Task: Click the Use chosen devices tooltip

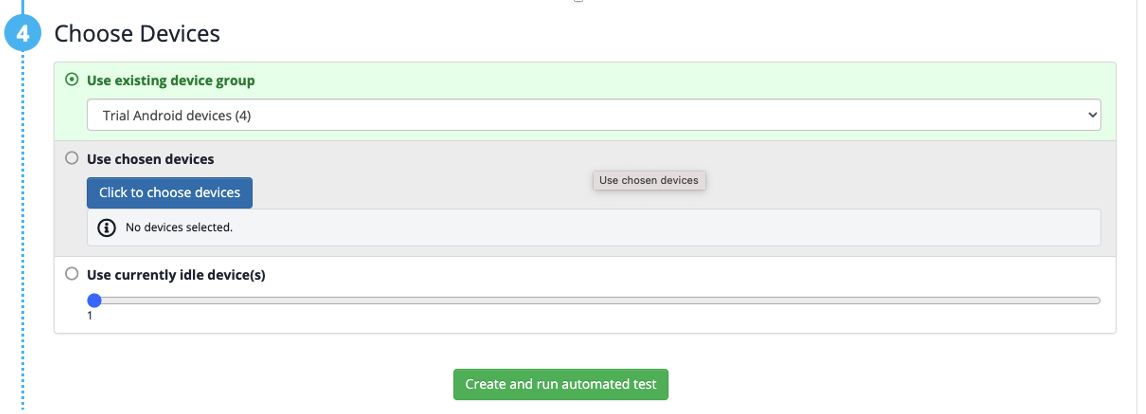Action: (649, 180)
